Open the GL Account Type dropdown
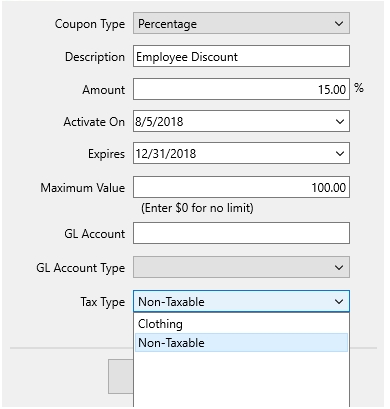The width and height of the screenshot is (390, 409). 241,267
